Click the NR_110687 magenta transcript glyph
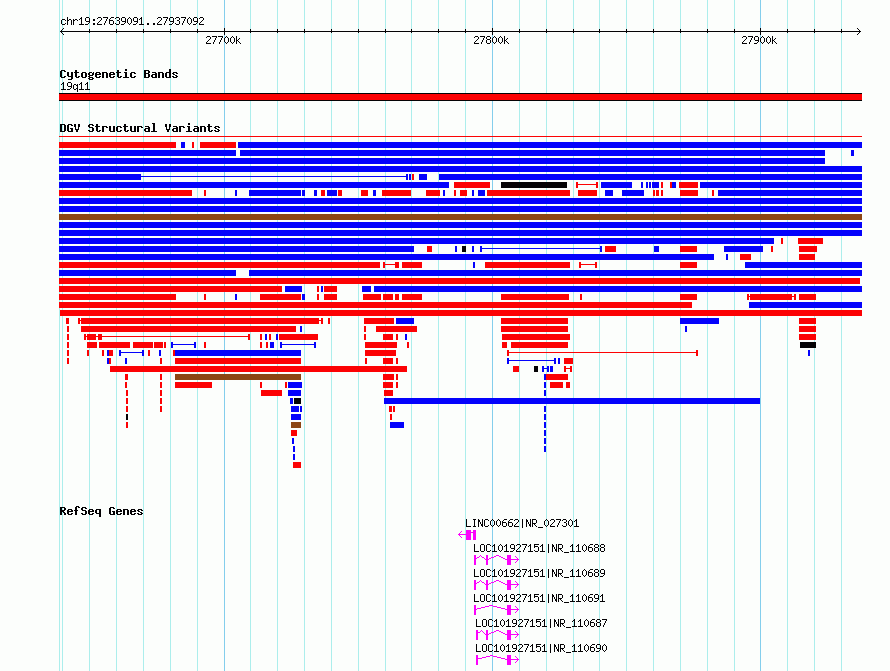 tap(497, 635)
